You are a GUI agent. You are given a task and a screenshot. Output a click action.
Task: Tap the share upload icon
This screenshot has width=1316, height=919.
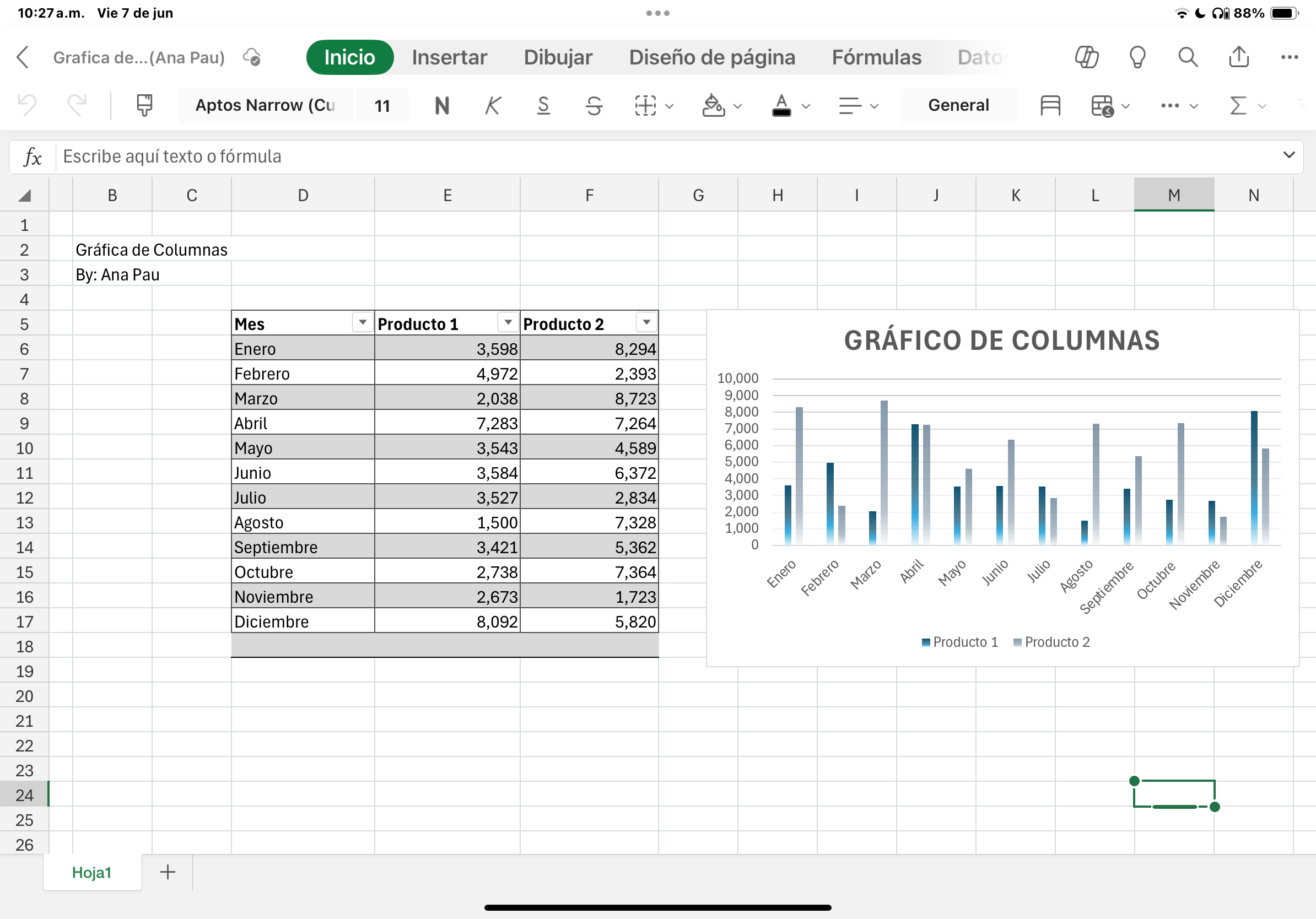point(1239,57)
